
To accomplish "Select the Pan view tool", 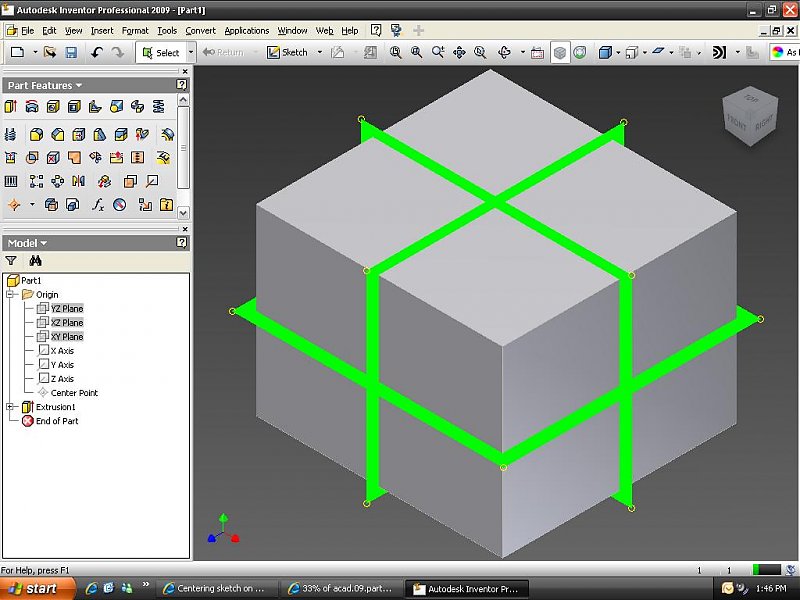I will 459,52.
